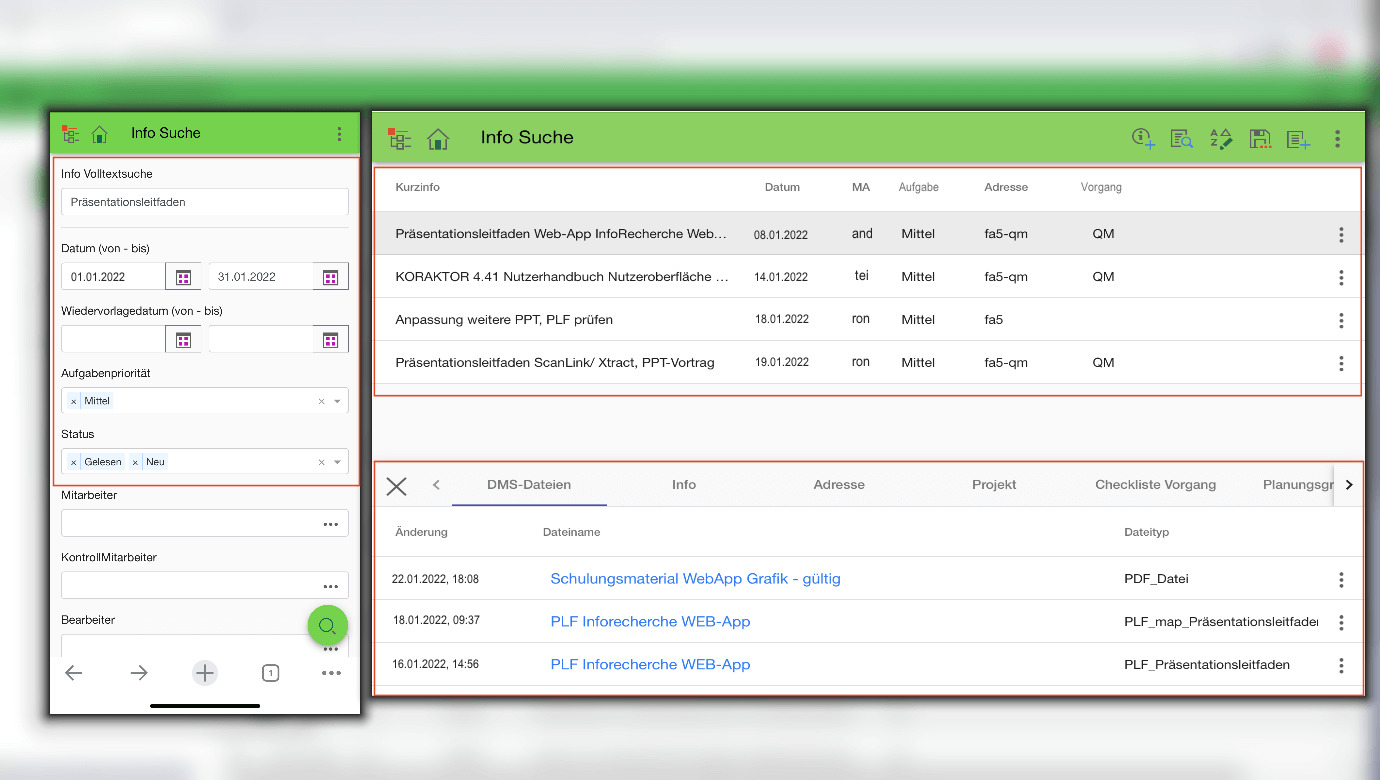Click the add info icon in toolbar
Viewport: 1380px width, 780px height.
(x=1143, y=139)
